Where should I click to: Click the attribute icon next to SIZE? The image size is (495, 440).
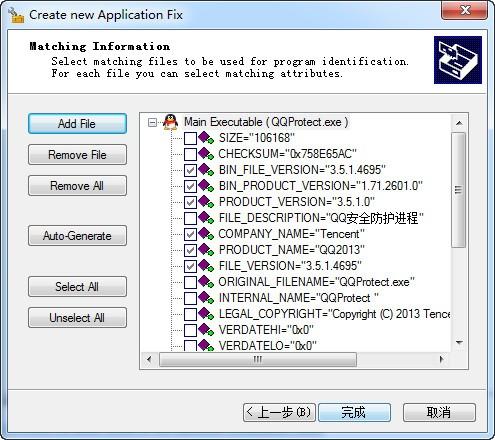click(206, 138)
